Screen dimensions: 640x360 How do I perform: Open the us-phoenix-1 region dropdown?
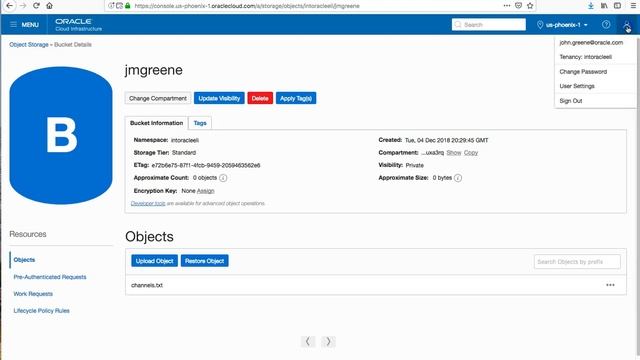(562, 25)
